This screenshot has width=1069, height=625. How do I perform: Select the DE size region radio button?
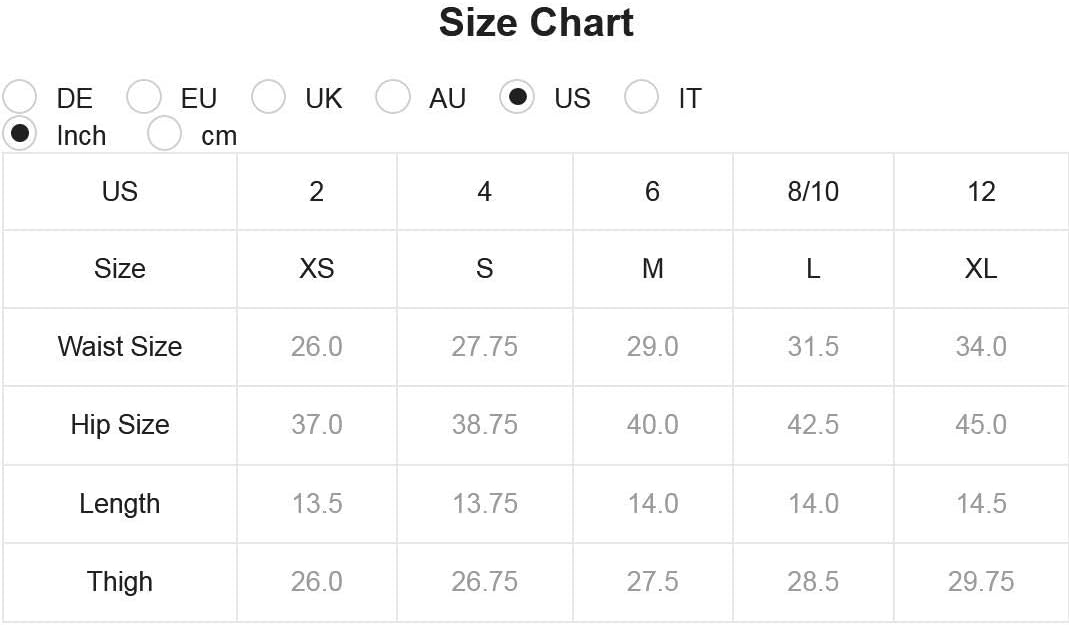click(x=20, y=96)
